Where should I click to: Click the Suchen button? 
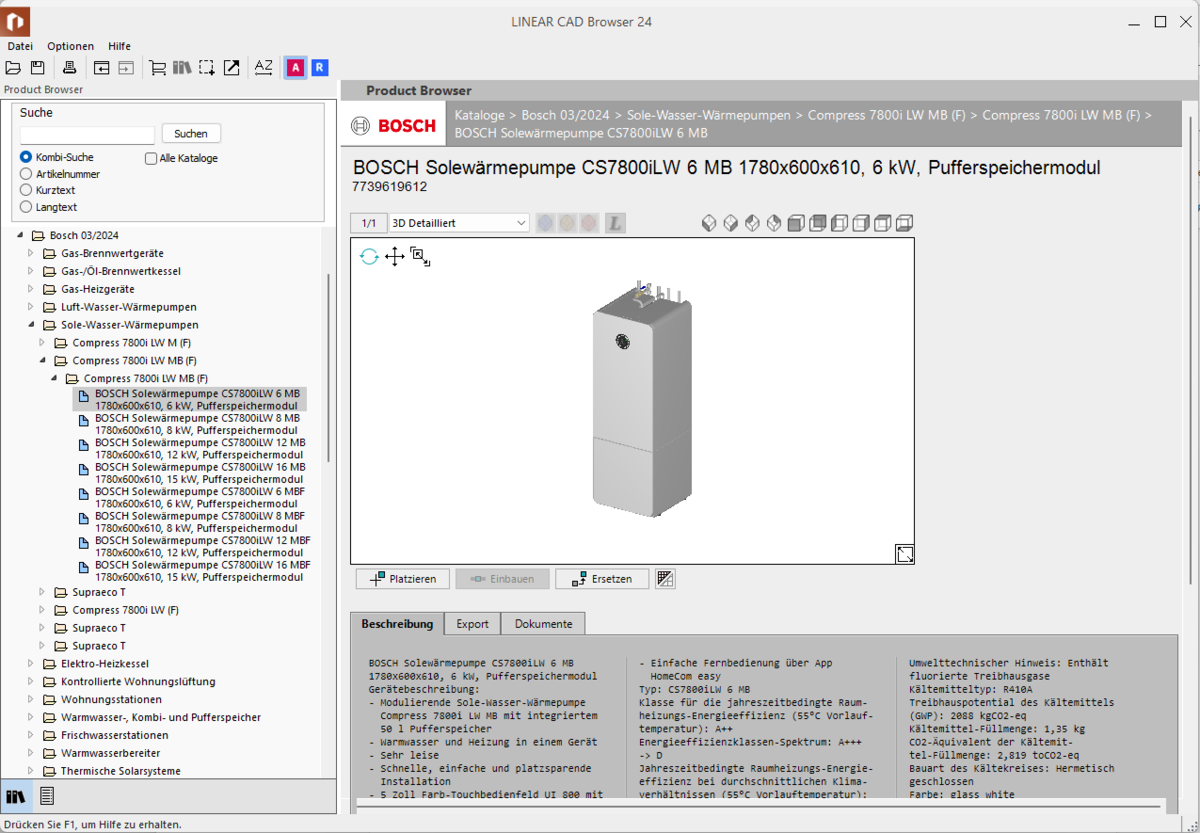tap(190, 133)
